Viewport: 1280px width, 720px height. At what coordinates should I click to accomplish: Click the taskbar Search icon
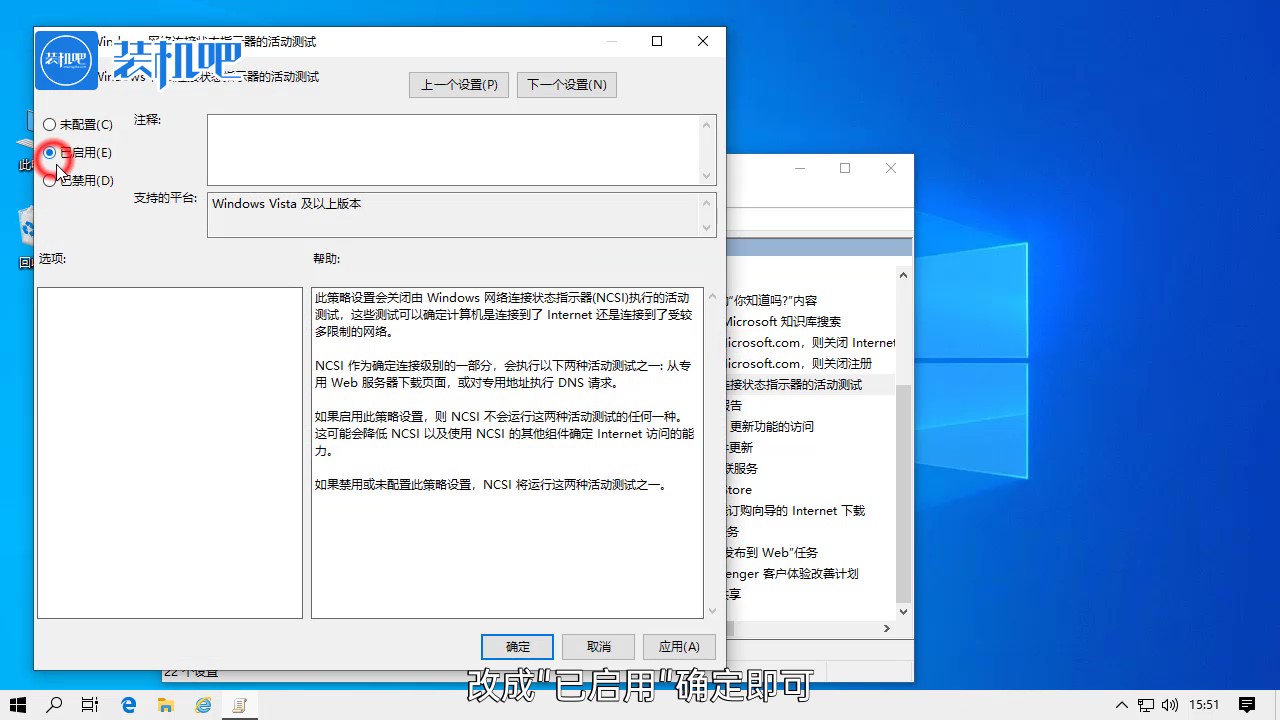[x=54, y=705]
